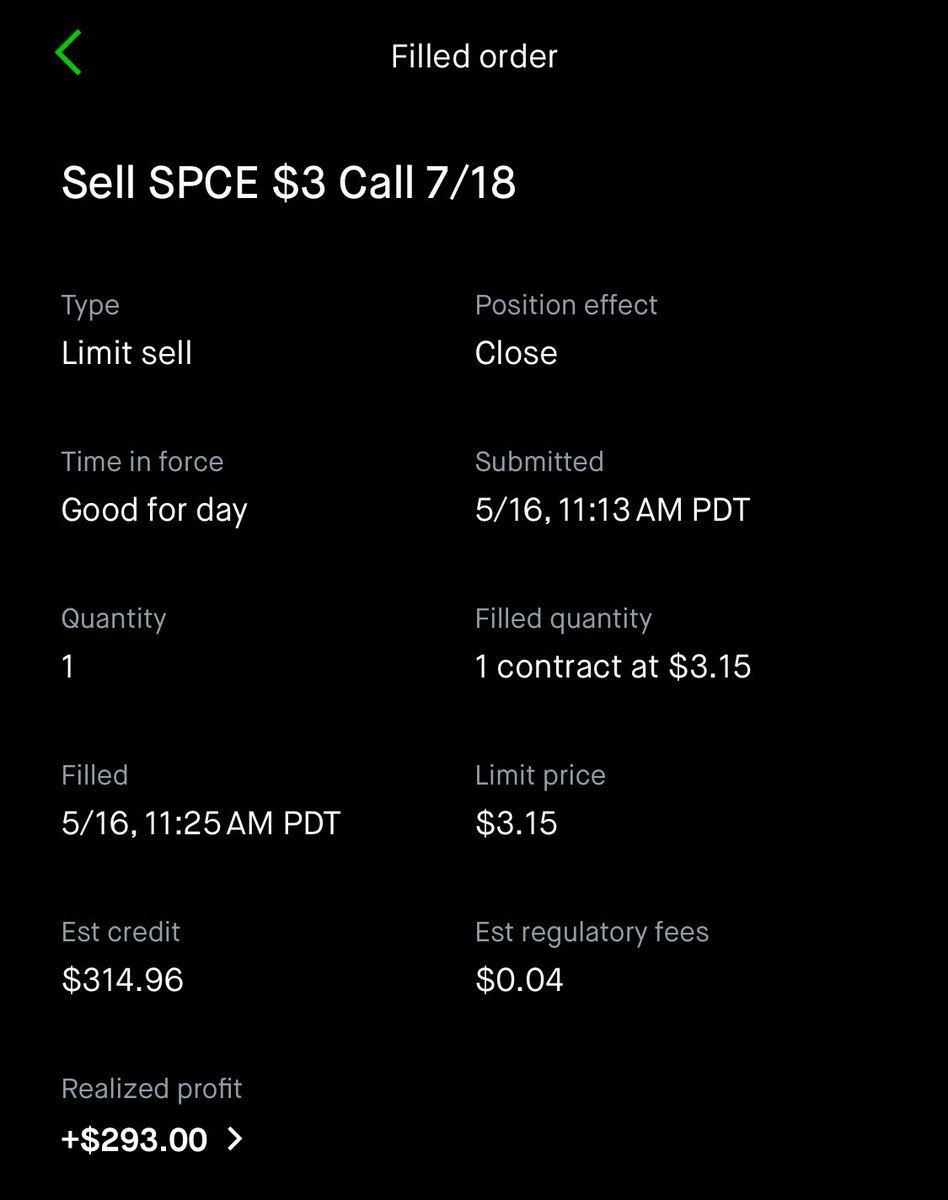This screenshot has width=948, height=1200.
Task: Tap the Close position effect value
Action: (516, 353)
